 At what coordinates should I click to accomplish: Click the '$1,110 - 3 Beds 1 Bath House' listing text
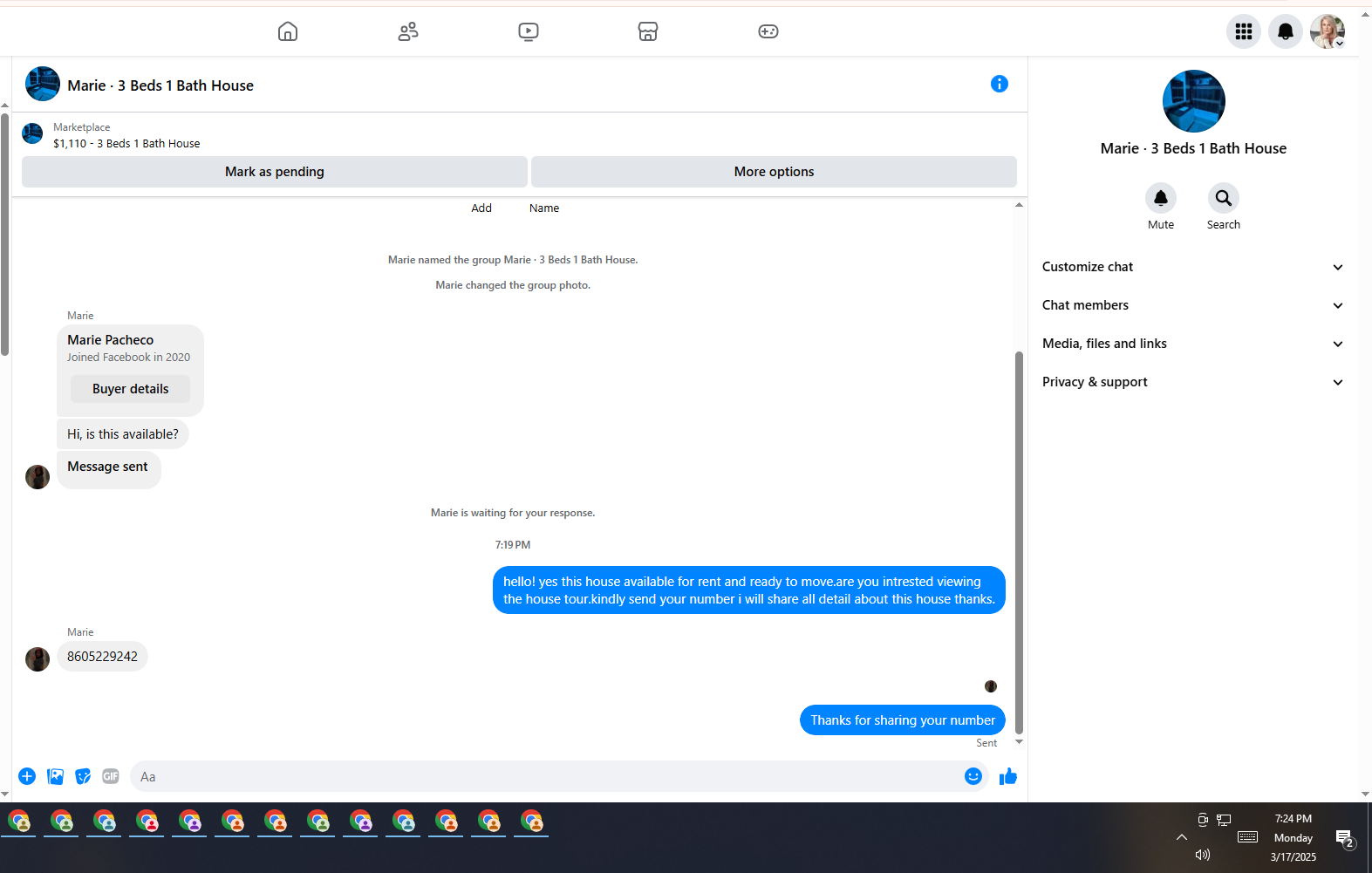pos(126,144)
